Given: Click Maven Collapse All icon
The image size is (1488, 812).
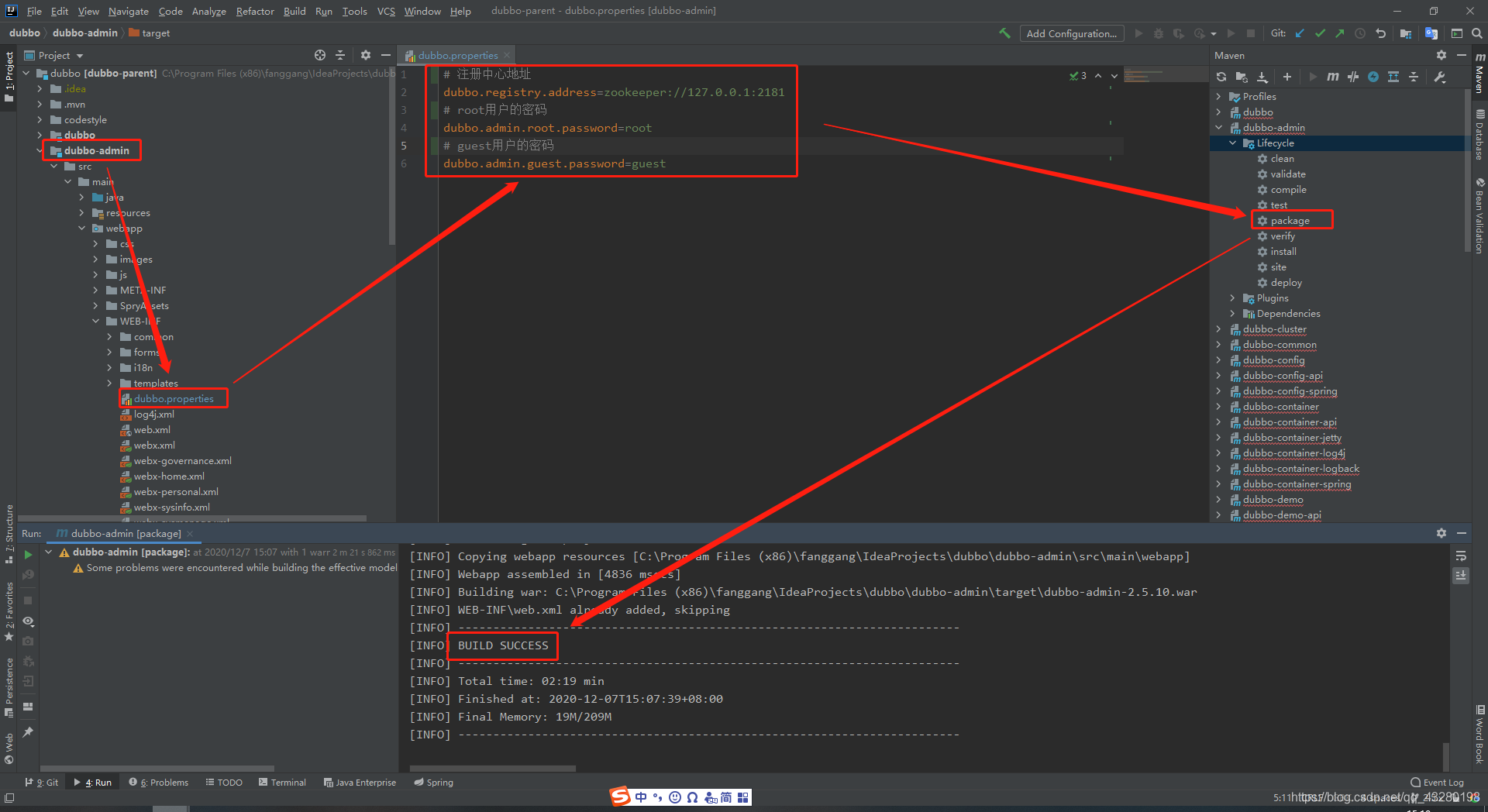Looking at the screenshot, I should pyautogui.click(x=1414, y=77).
